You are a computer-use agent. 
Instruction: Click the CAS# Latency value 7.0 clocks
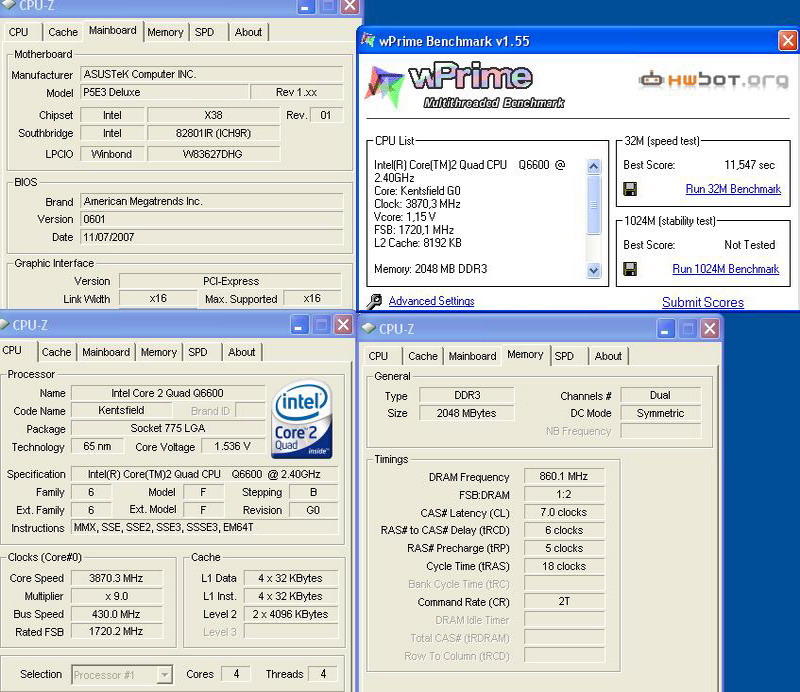click(564, 512)
